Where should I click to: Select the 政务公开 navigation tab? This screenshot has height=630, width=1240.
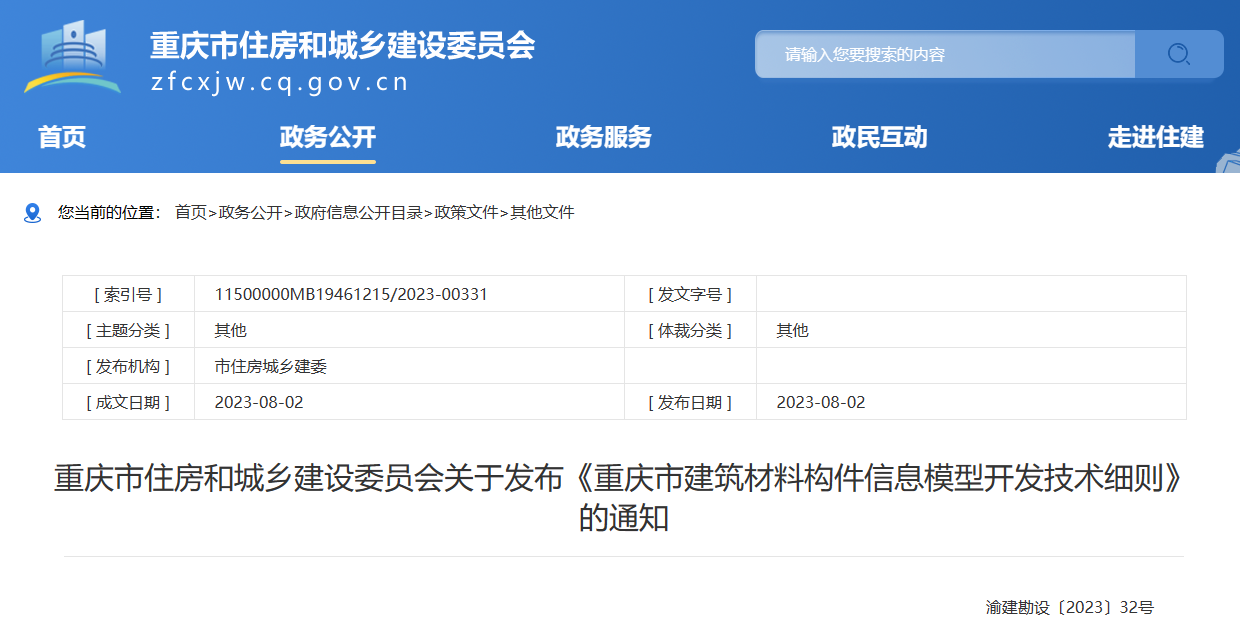tap(328, 138)
